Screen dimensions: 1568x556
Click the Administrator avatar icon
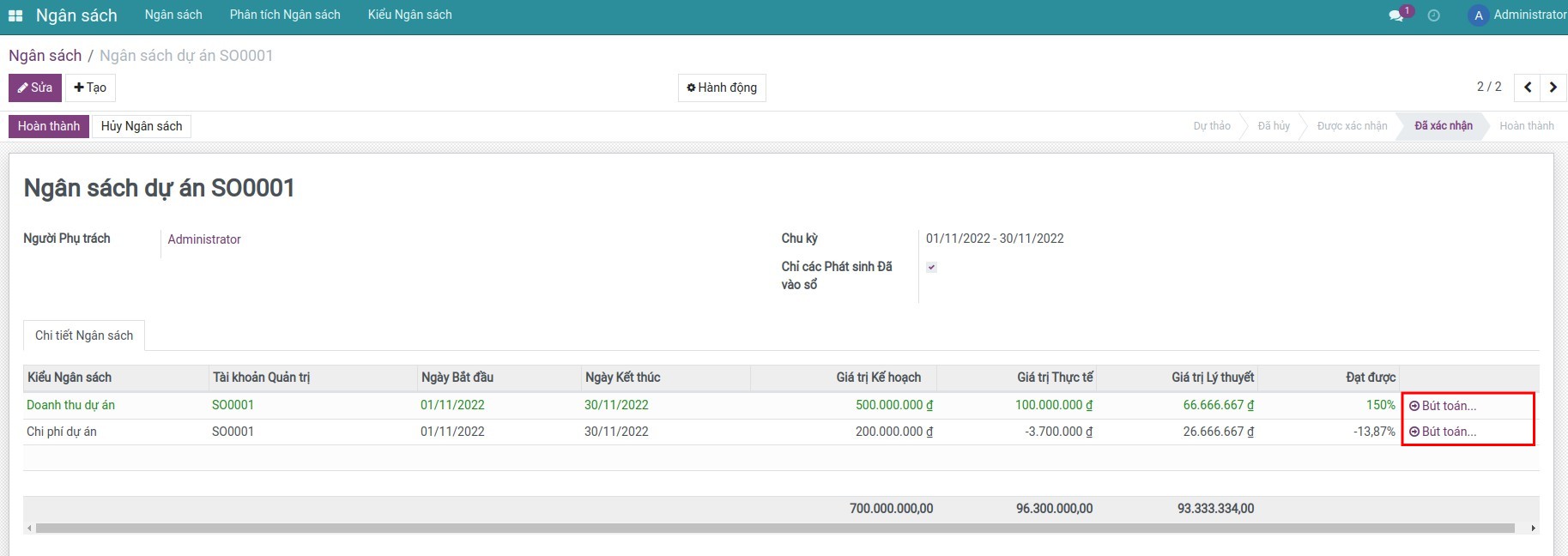[1478, 15]
